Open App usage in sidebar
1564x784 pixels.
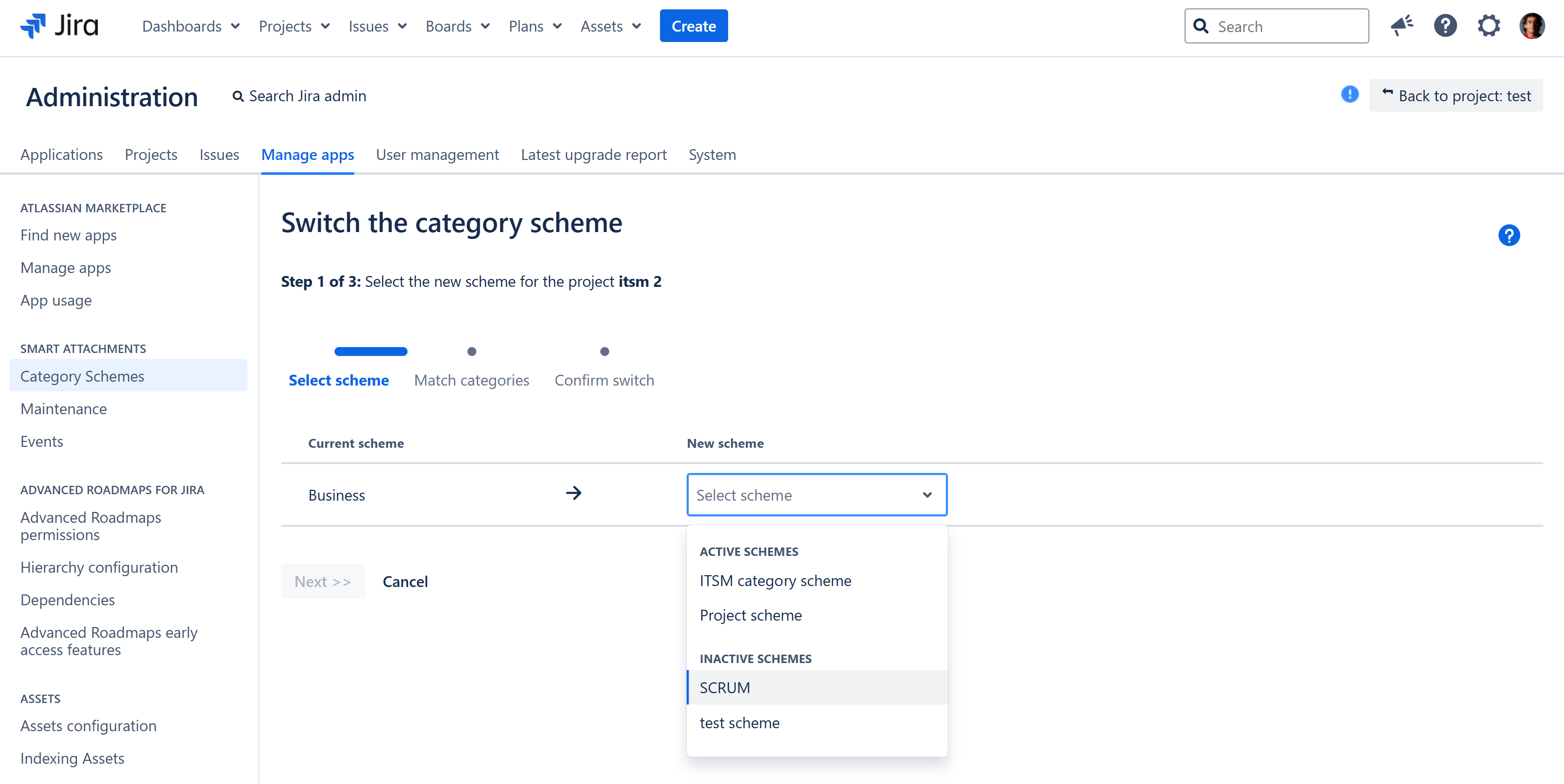(x=56, y=301)
